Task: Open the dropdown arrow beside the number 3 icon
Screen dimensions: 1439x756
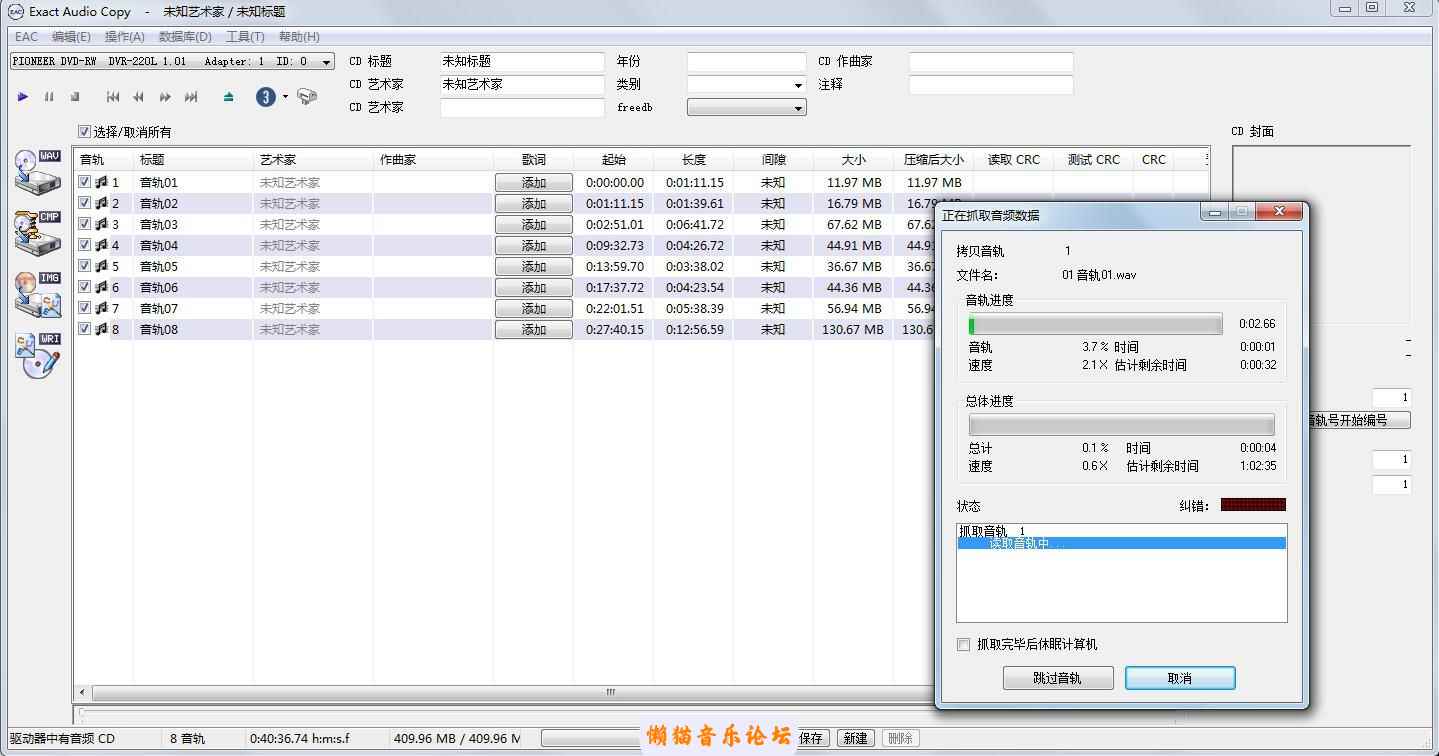Action: (285, 97)
